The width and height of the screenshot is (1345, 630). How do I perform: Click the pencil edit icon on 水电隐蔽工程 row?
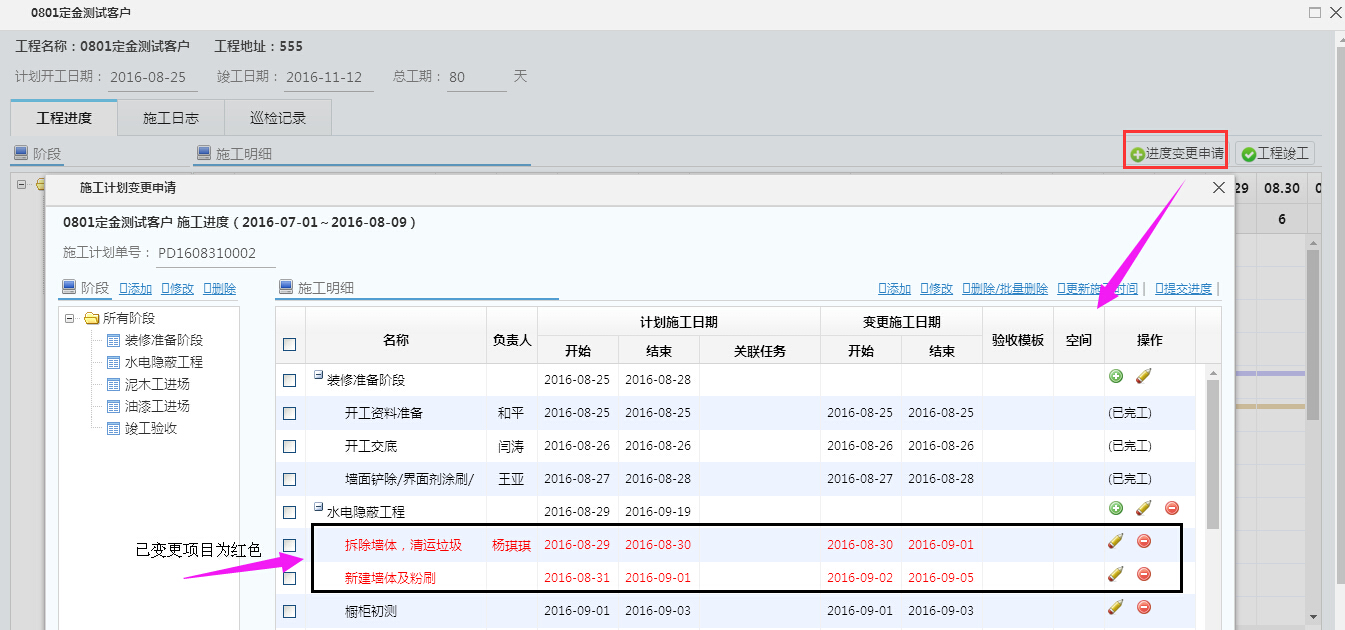click(1143, 507)
